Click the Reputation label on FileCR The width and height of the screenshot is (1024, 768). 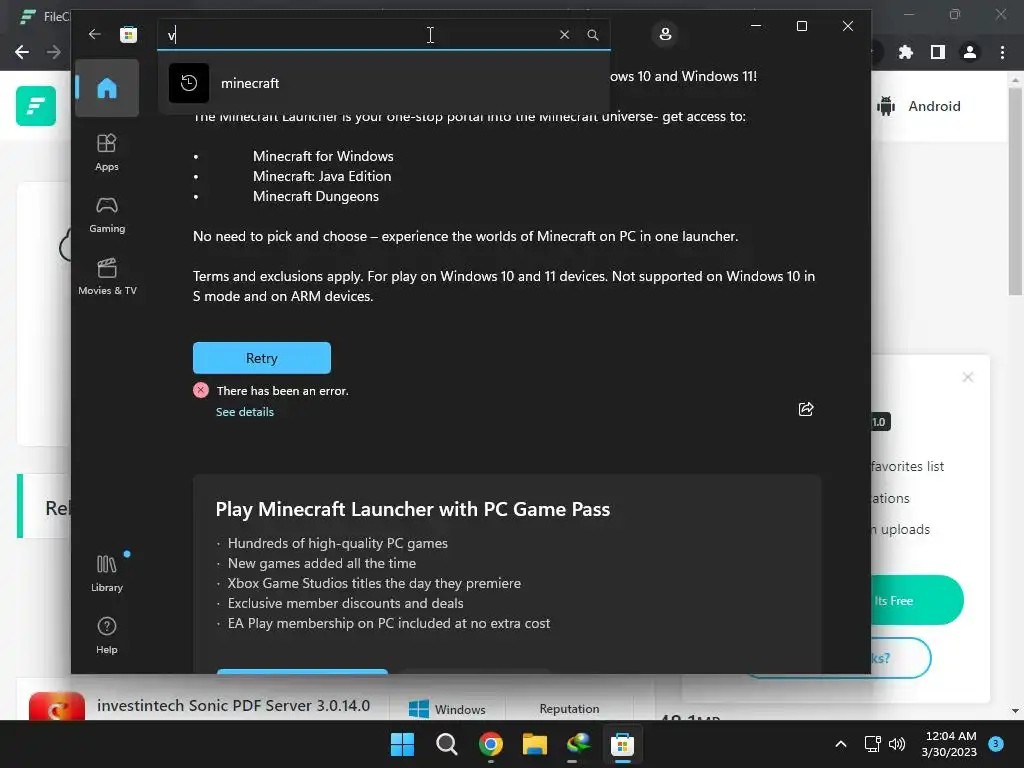pyautogui.click(x=569, y=709)
